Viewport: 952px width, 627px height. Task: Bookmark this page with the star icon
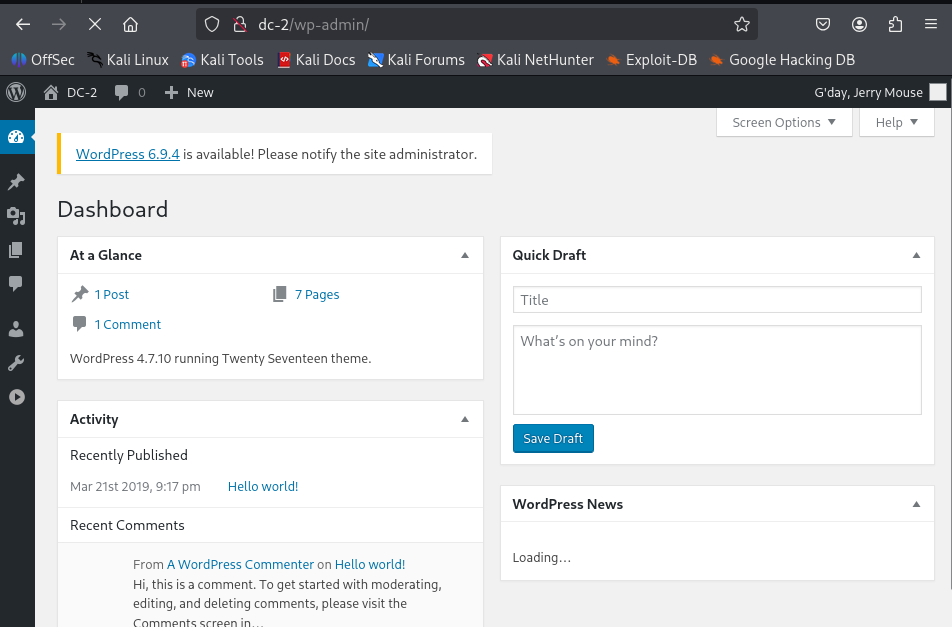pyautogui.click(x=741, y=24)
